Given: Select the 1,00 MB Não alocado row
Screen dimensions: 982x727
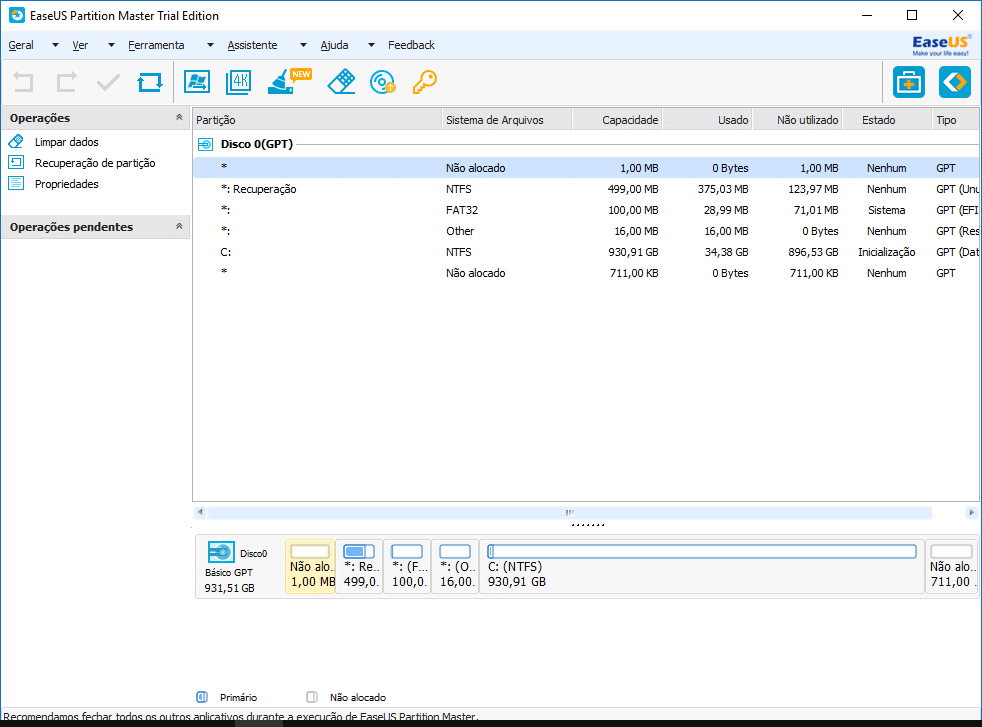Looking at the screenshot, I should click(x=586, y=168).
